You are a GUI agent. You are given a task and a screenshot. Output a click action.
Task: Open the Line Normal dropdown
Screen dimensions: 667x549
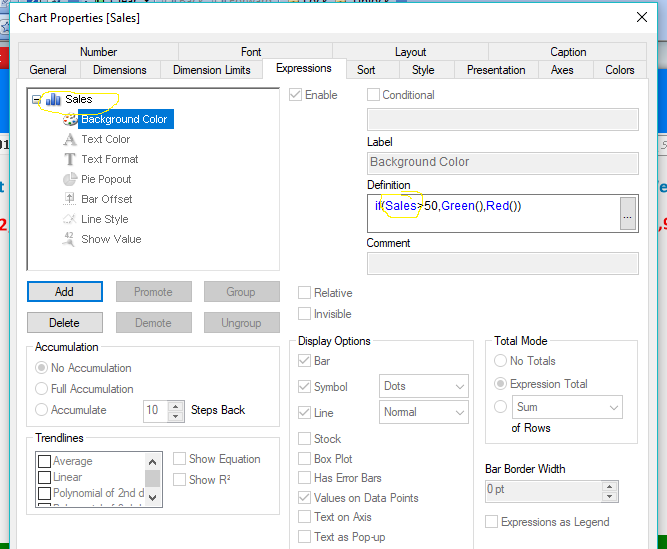(x=424, y=412)
